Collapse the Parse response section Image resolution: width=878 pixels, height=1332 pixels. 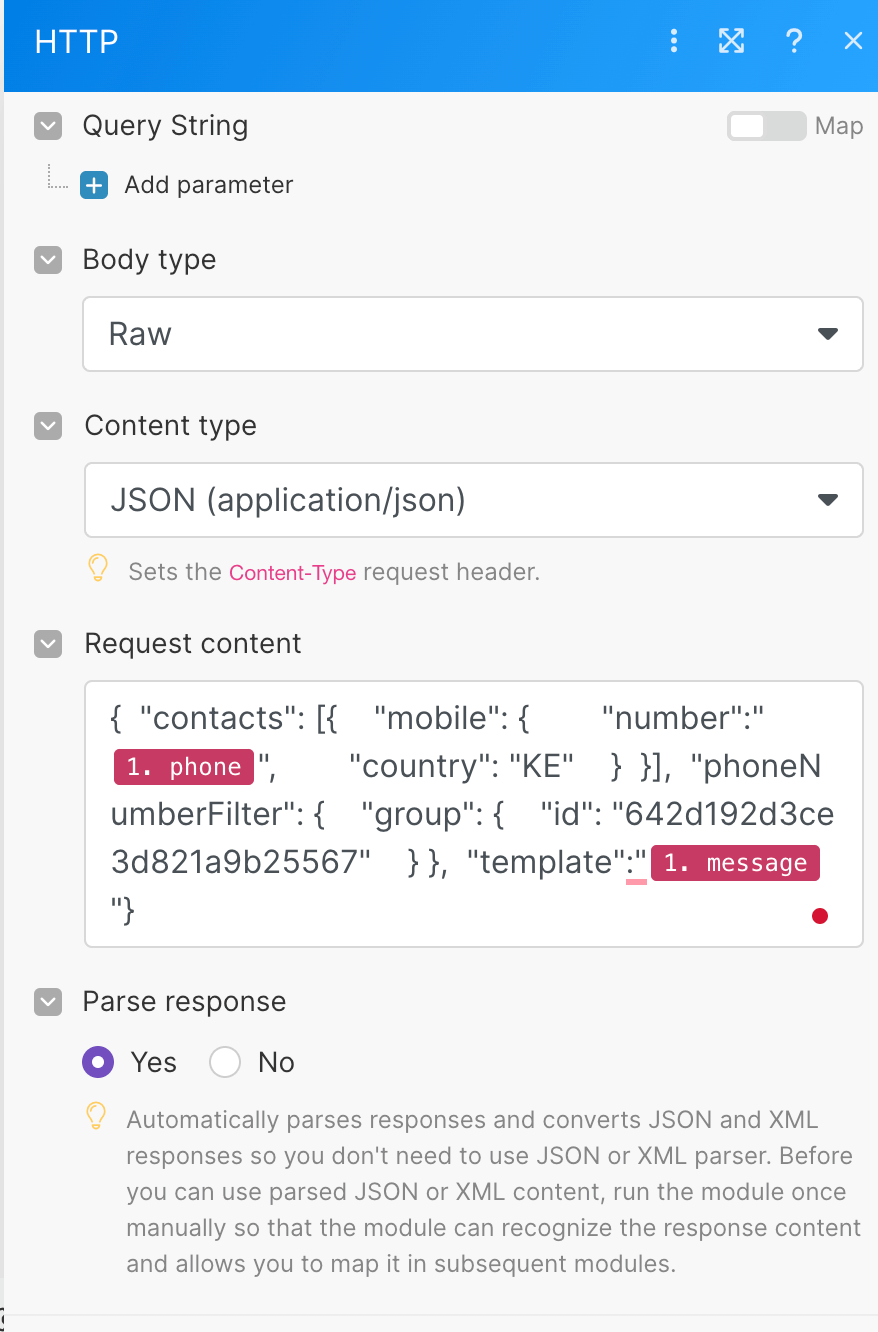point(48,1002)
